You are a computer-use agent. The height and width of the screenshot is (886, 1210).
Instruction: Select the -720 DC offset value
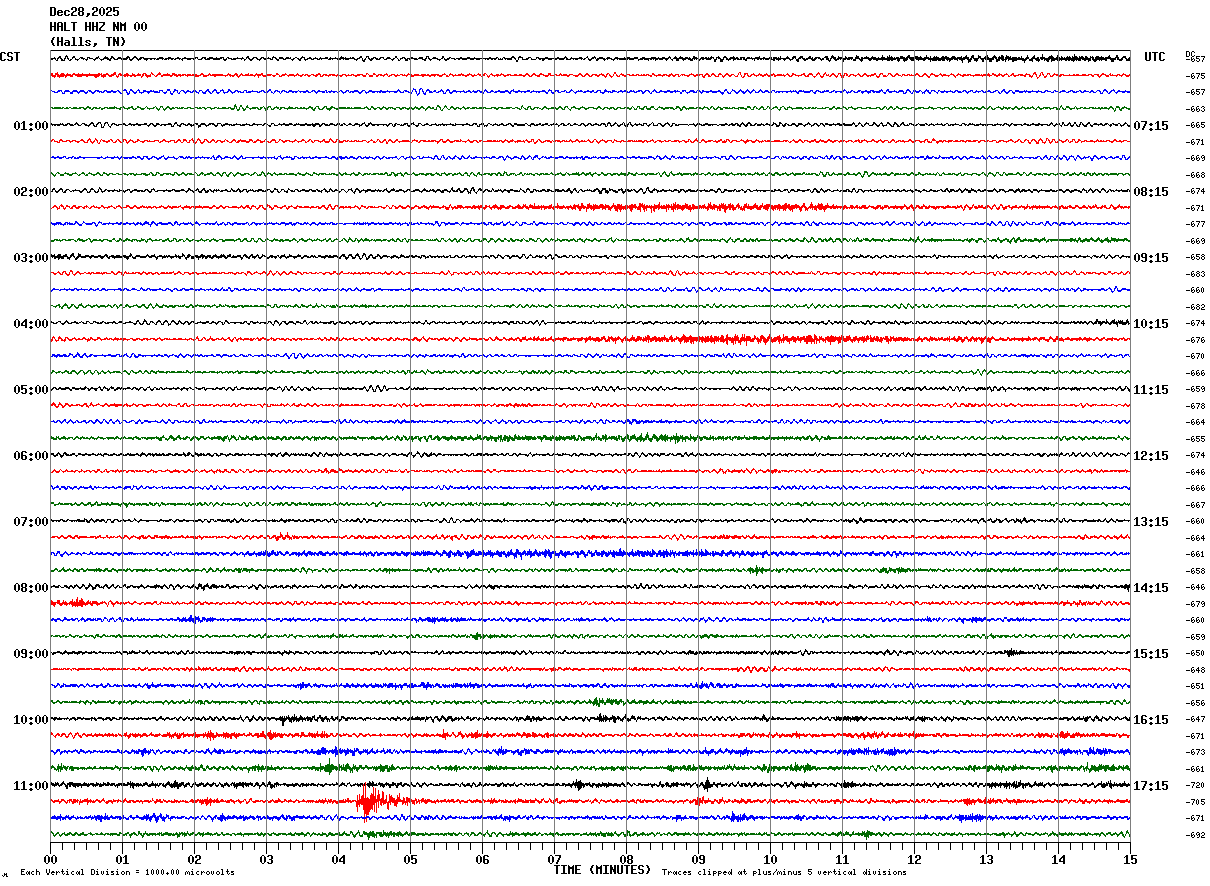(x=1195, y=786)
